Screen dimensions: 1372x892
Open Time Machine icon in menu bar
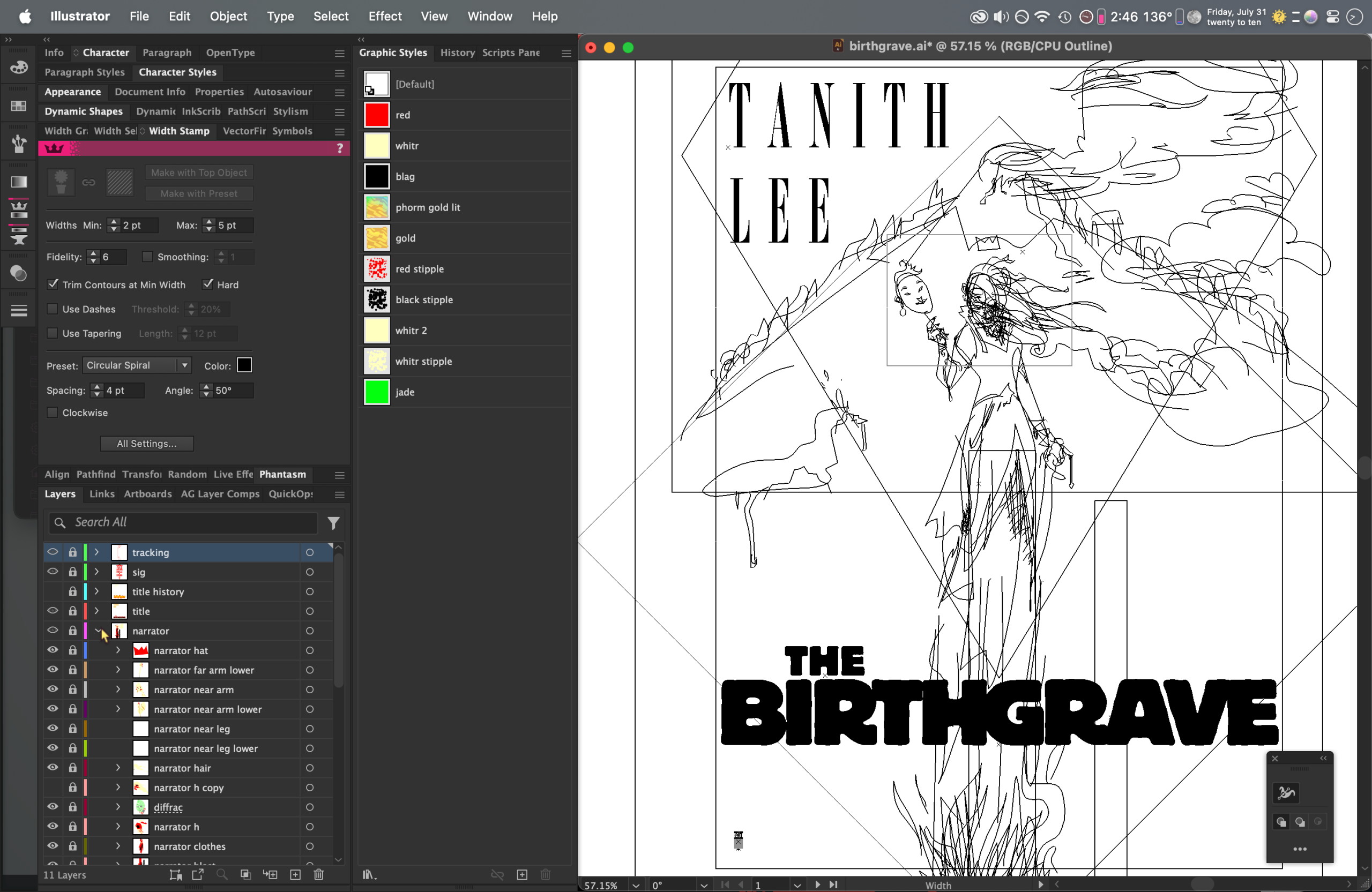[x=1064, y=17]
